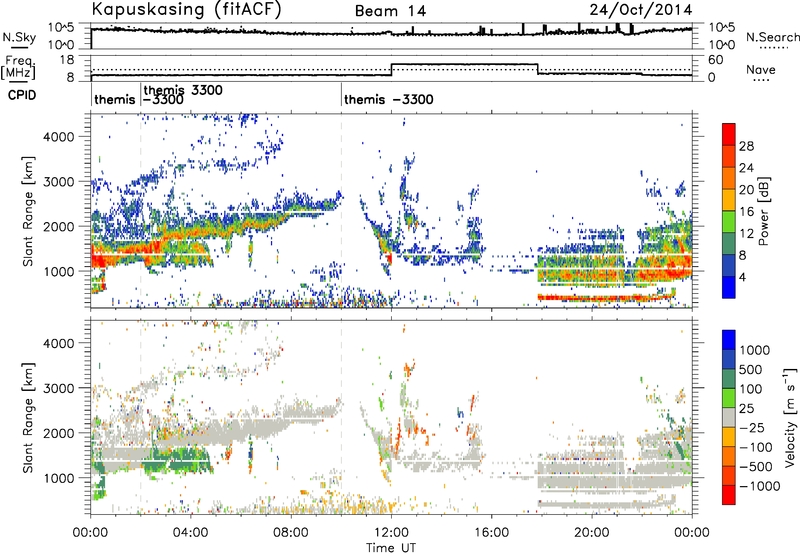Screen dimensions: 800x554
Task: Click the '-1000' tick on Velocity colorbar
Action: (759, 486)
